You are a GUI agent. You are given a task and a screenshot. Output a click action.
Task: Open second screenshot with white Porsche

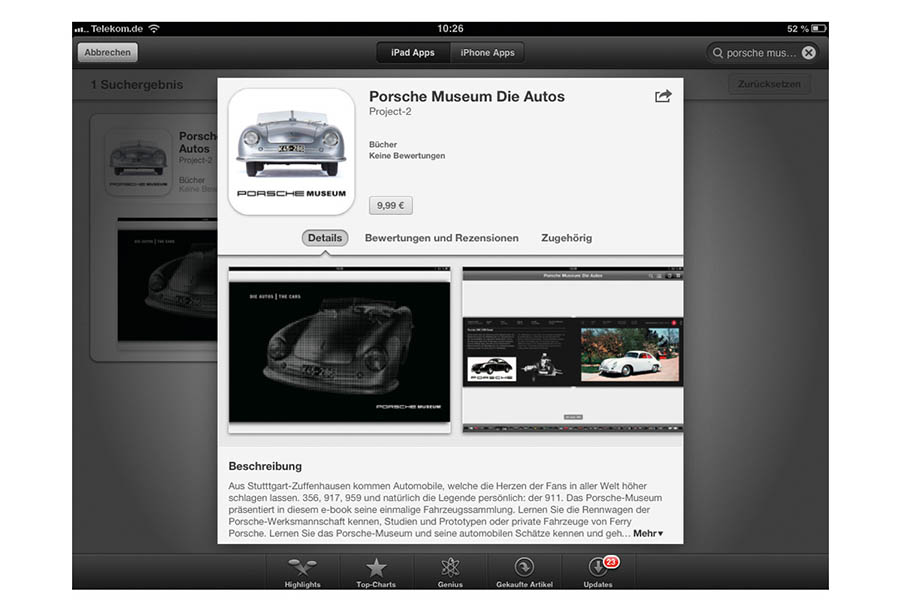pyautogui.click(x=573, y=350)
